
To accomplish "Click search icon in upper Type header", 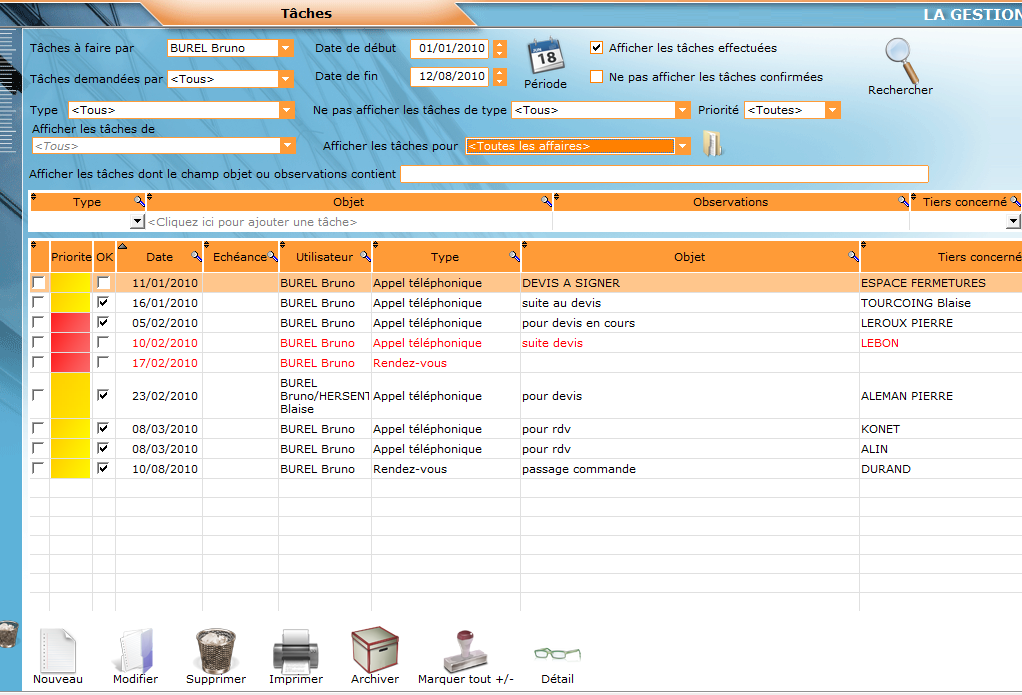I will (139, 201).
